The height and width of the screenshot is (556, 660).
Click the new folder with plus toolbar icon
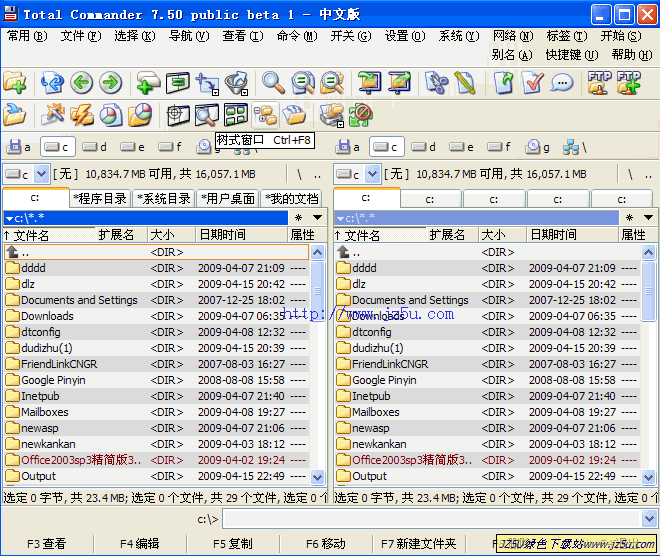pos(15,82)
